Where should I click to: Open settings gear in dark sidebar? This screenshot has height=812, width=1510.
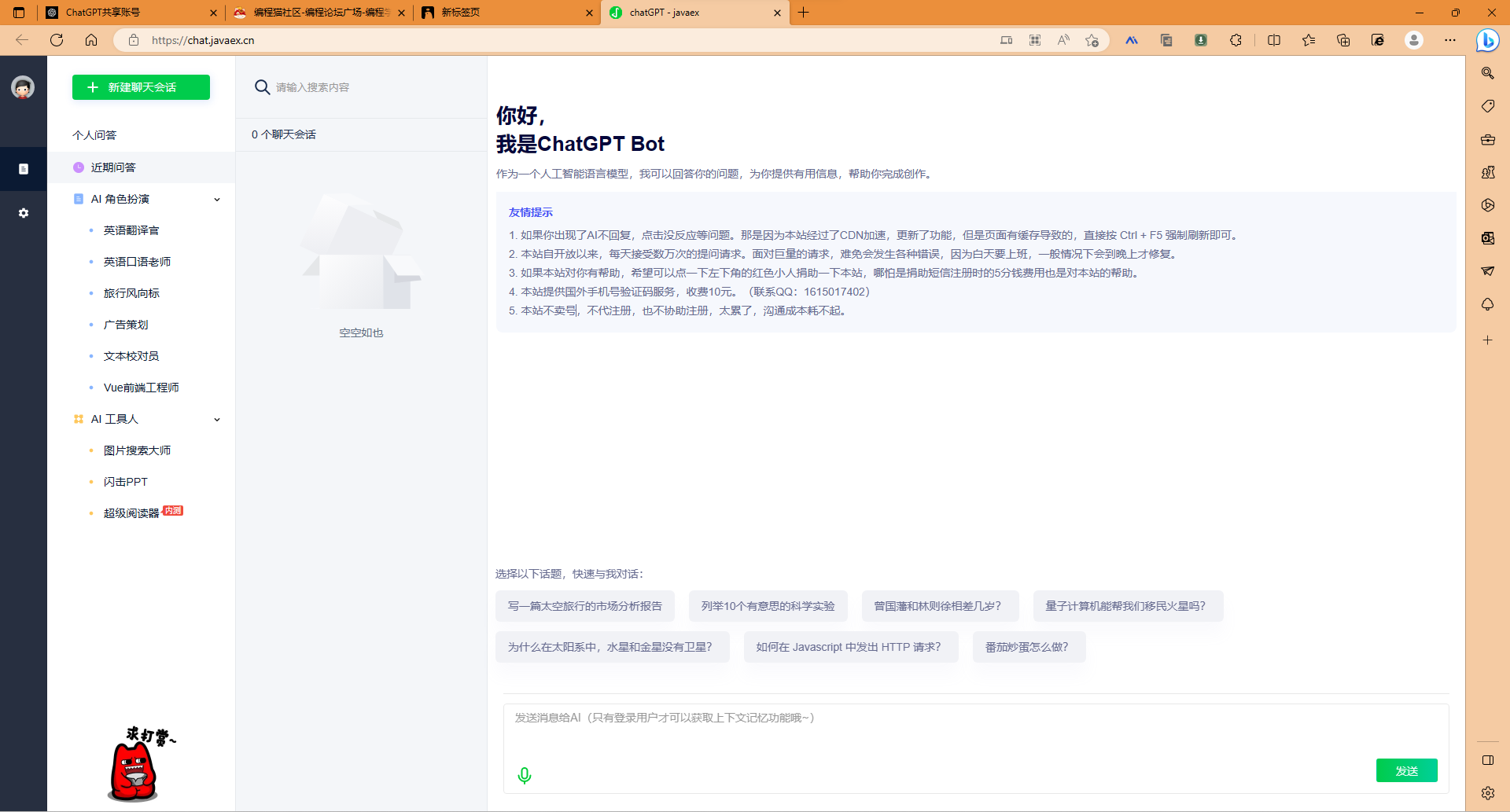[24, 213]
